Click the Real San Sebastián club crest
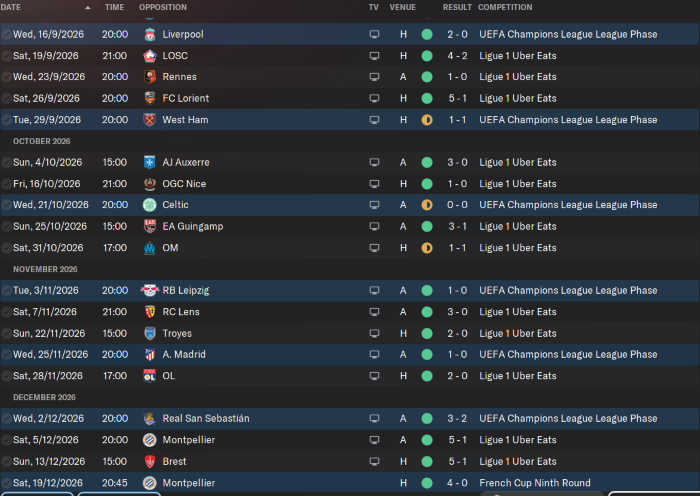Image resolution: width=700 pixels, height=496 pixels. tap(149, 418)
